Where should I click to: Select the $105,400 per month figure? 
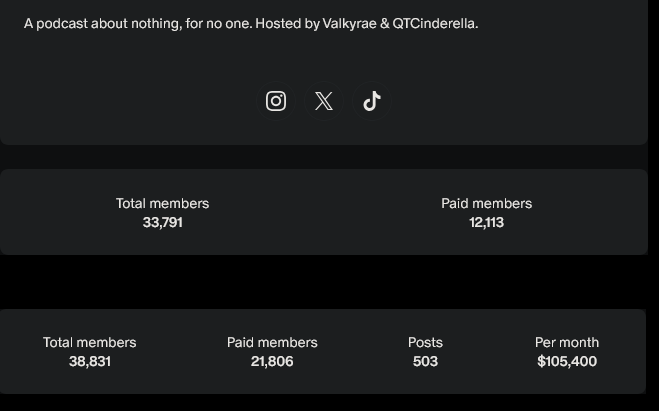[566, 361]
